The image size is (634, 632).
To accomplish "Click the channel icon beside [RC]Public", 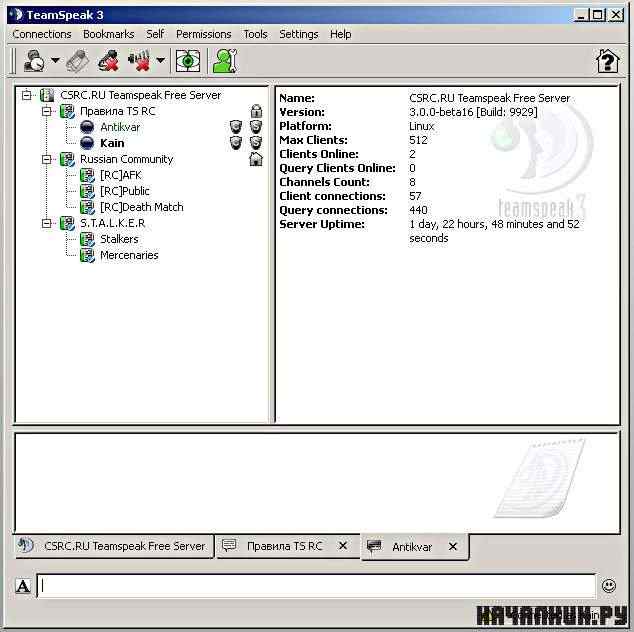I will click(x=87, y=191).
